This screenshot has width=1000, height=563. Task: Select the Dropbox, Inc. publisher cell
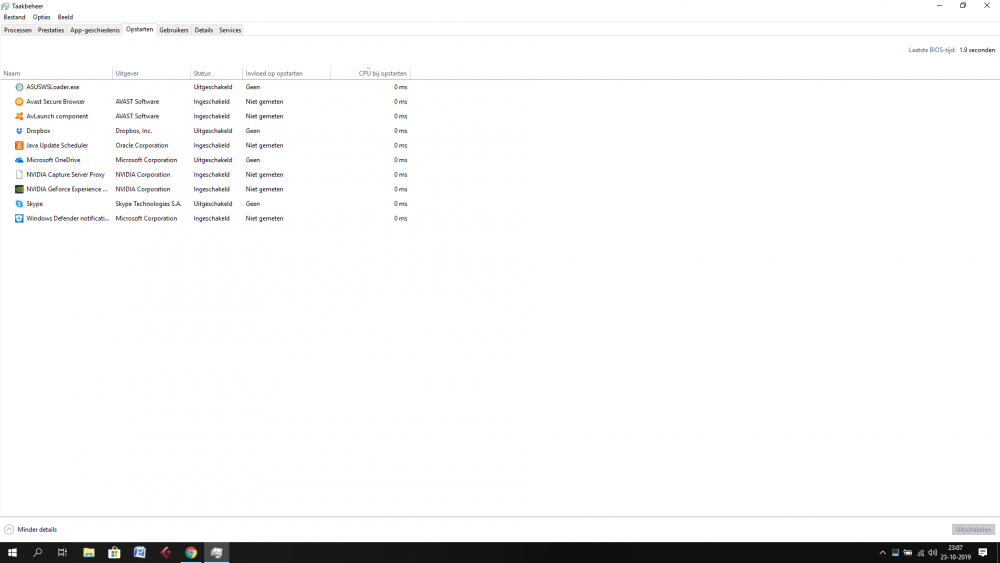134,131
